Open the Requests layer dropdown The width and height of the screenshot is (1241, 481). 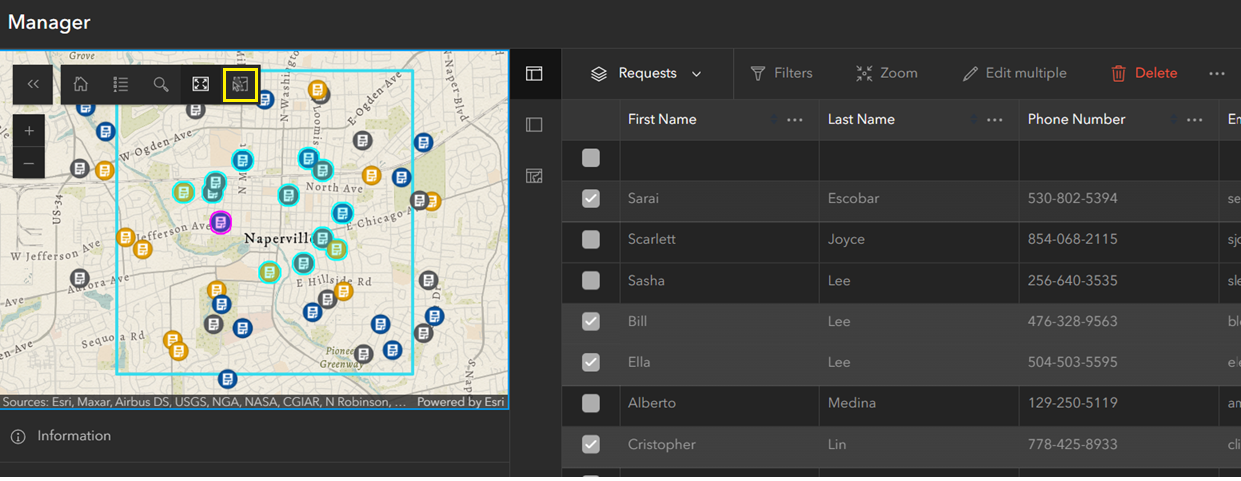647,73
